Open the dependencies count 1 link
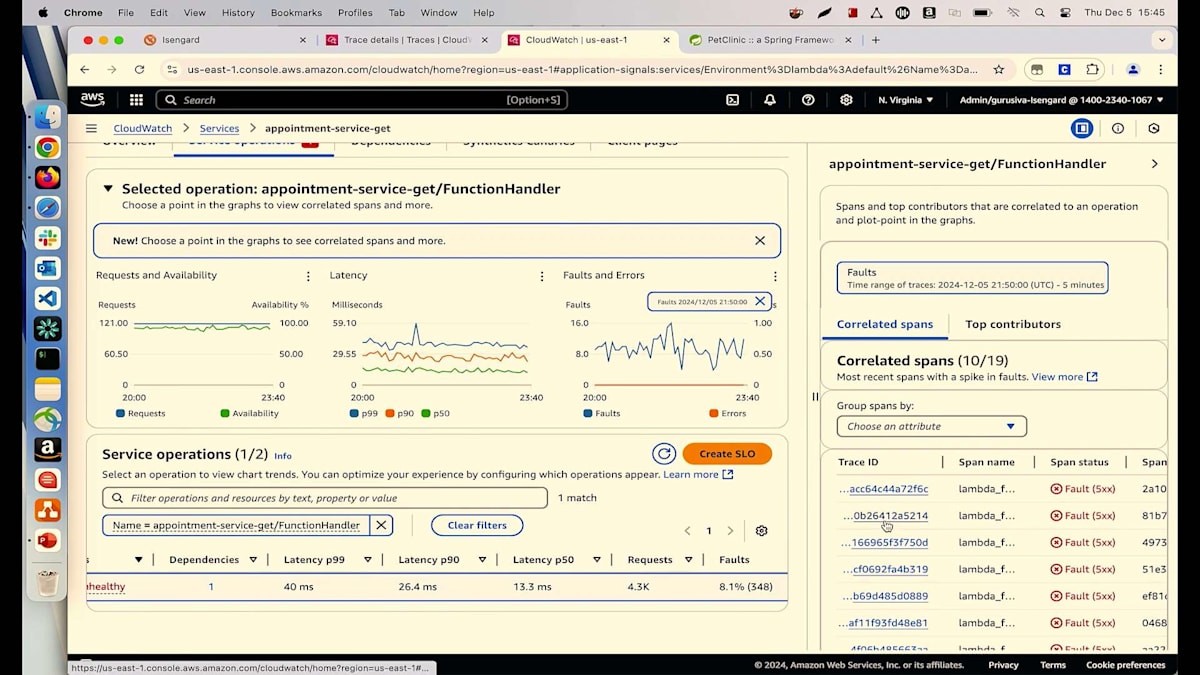The height and width of the screenshot is (675, 1200). pos(211,587)
